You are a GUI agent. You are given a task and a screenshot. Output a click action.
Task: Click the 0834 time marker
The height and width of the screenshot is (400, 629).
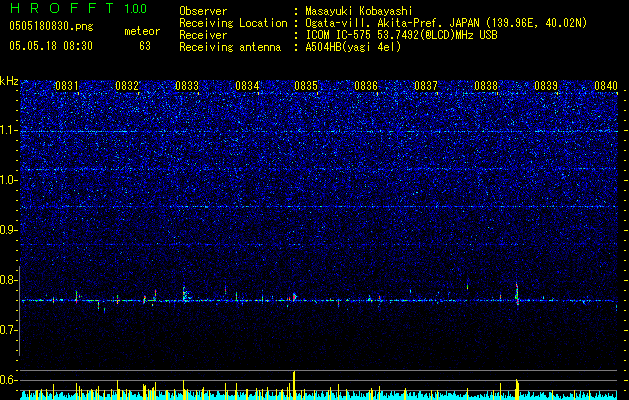coord(247,86)
